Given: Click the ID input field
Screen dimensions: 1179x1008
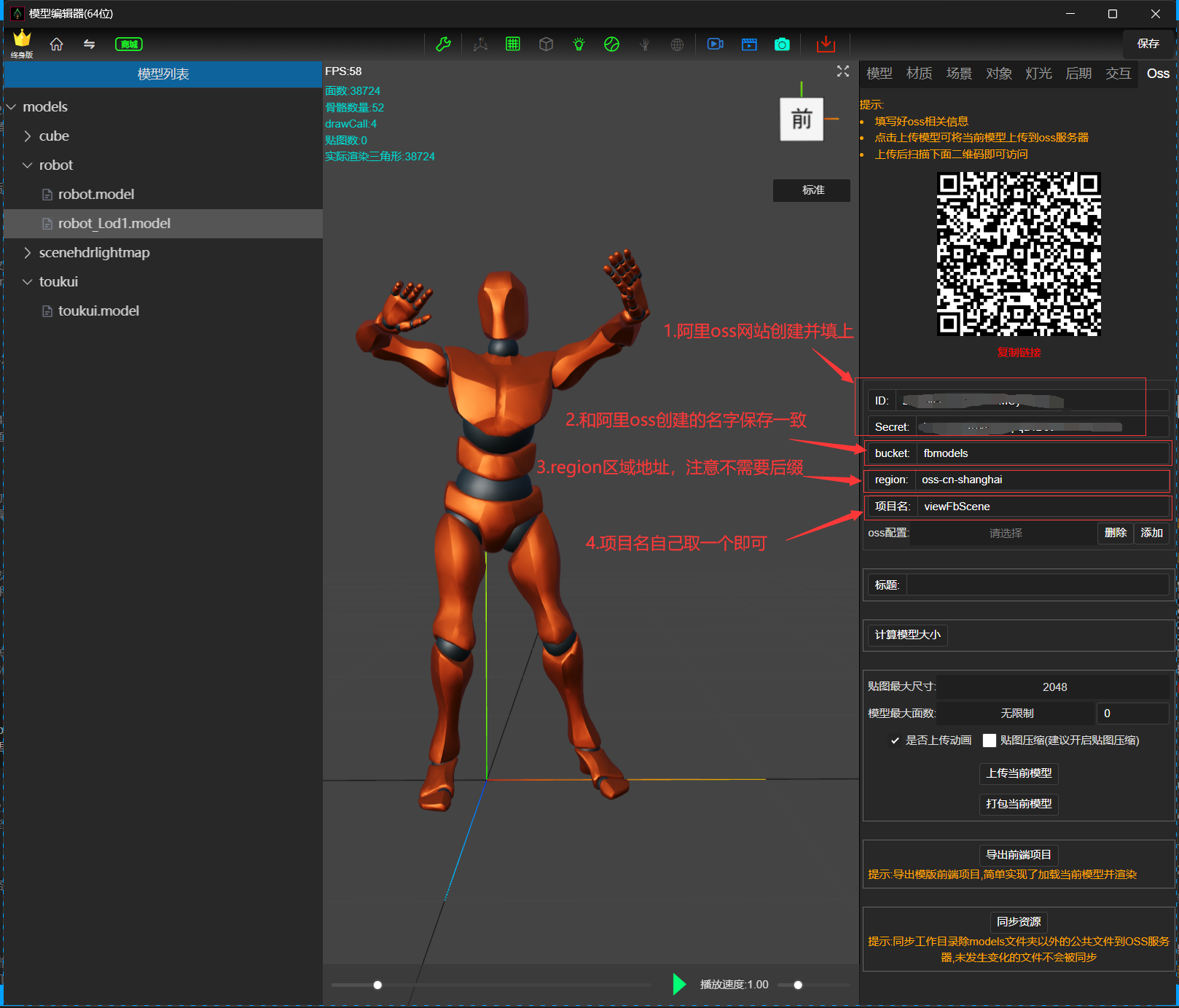Looking at the screenshot, I should pyautogui.click(x=1032, y=401).
